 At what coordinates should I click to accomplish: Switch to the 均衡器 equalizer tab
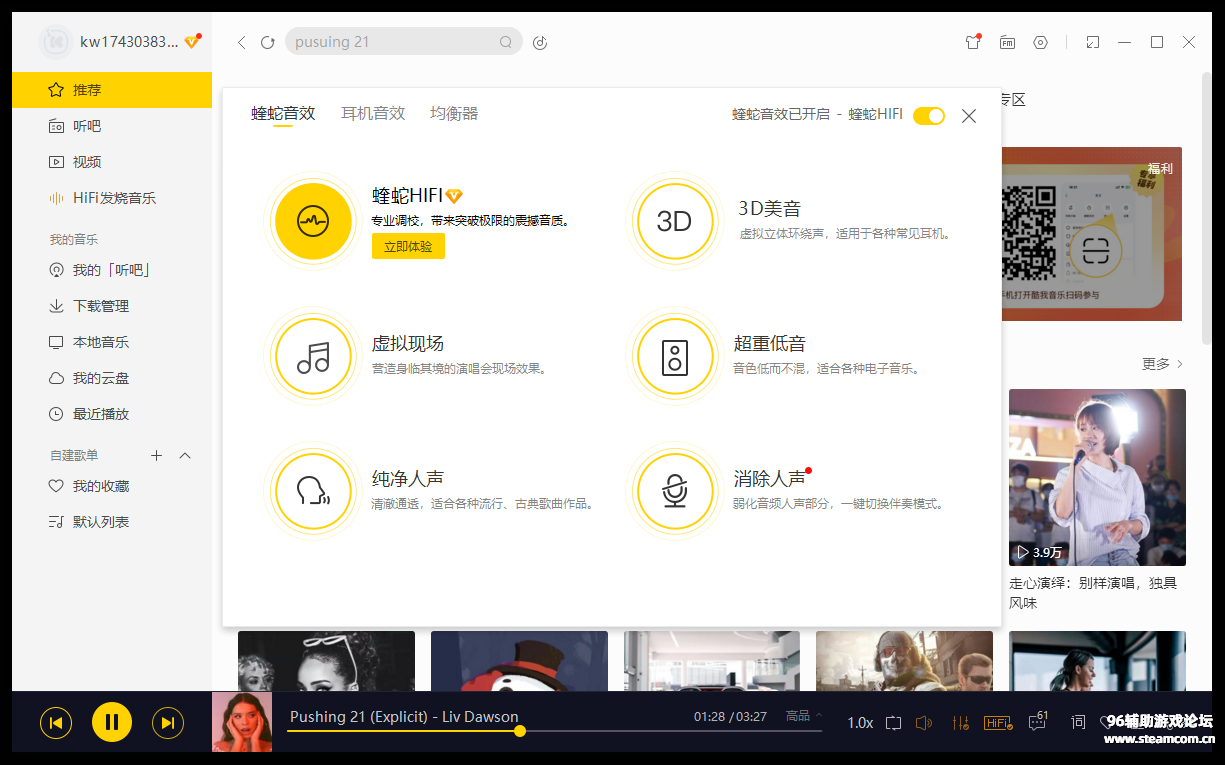453,113
